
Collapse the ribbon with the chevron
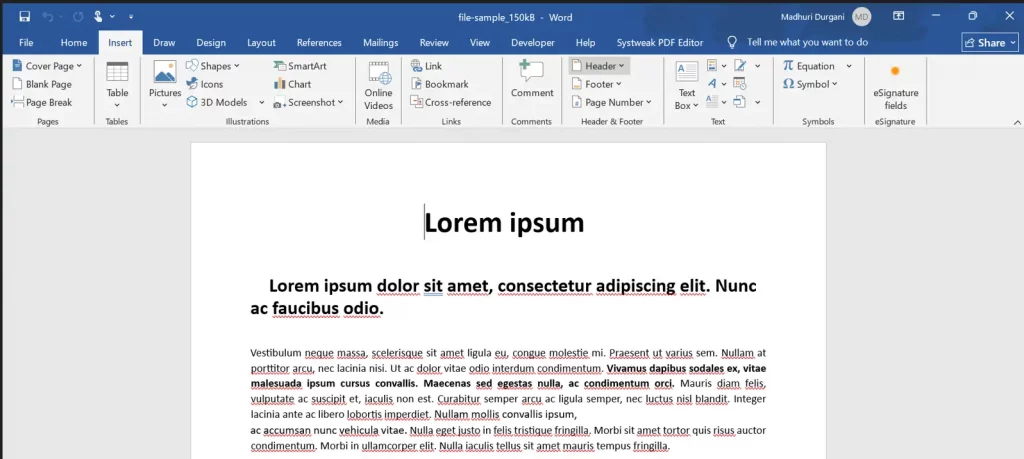[1017, 122]
